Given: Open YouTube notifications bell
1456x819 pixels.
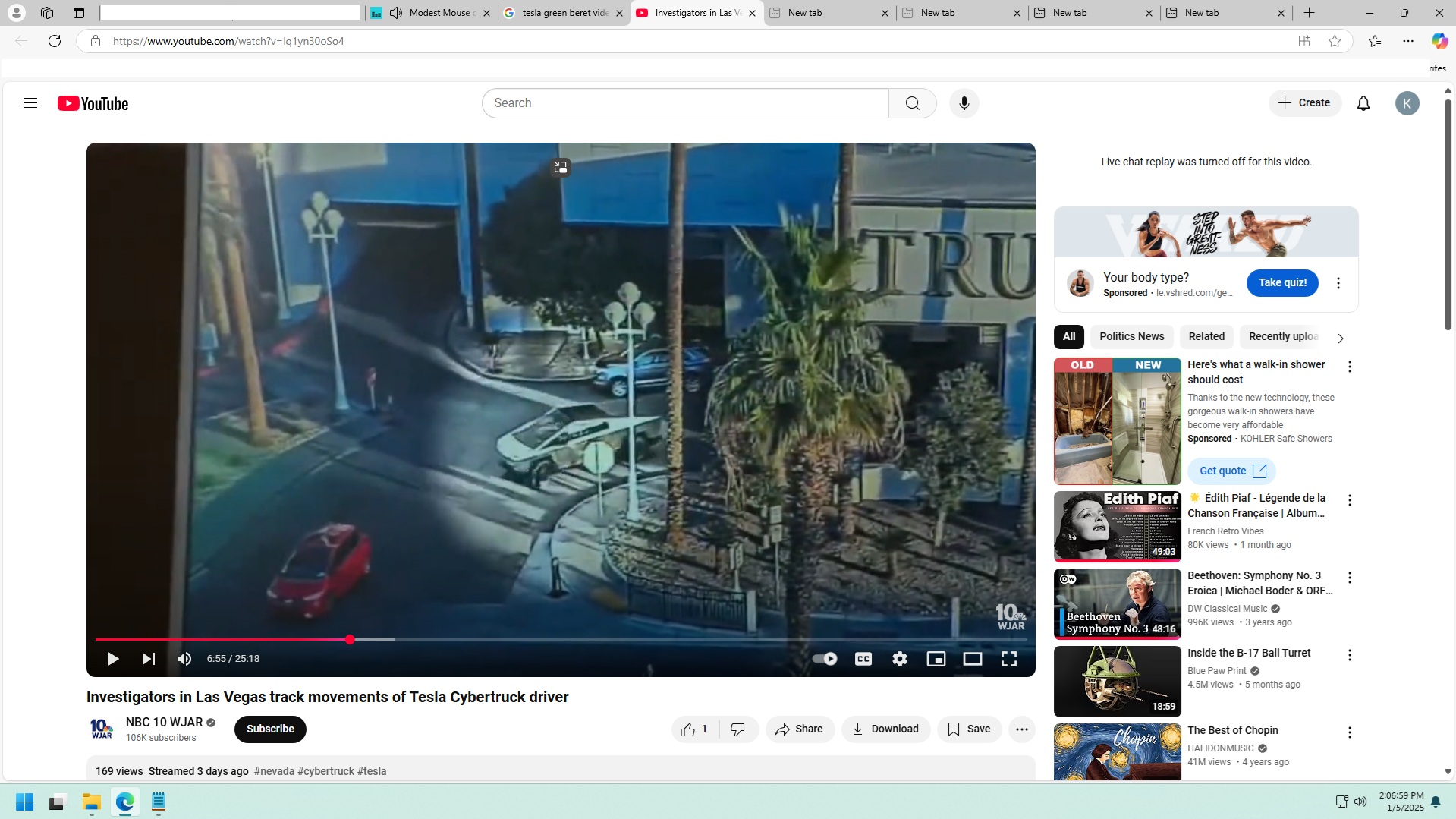Looking at the screenshot, I should [1363, 103].
